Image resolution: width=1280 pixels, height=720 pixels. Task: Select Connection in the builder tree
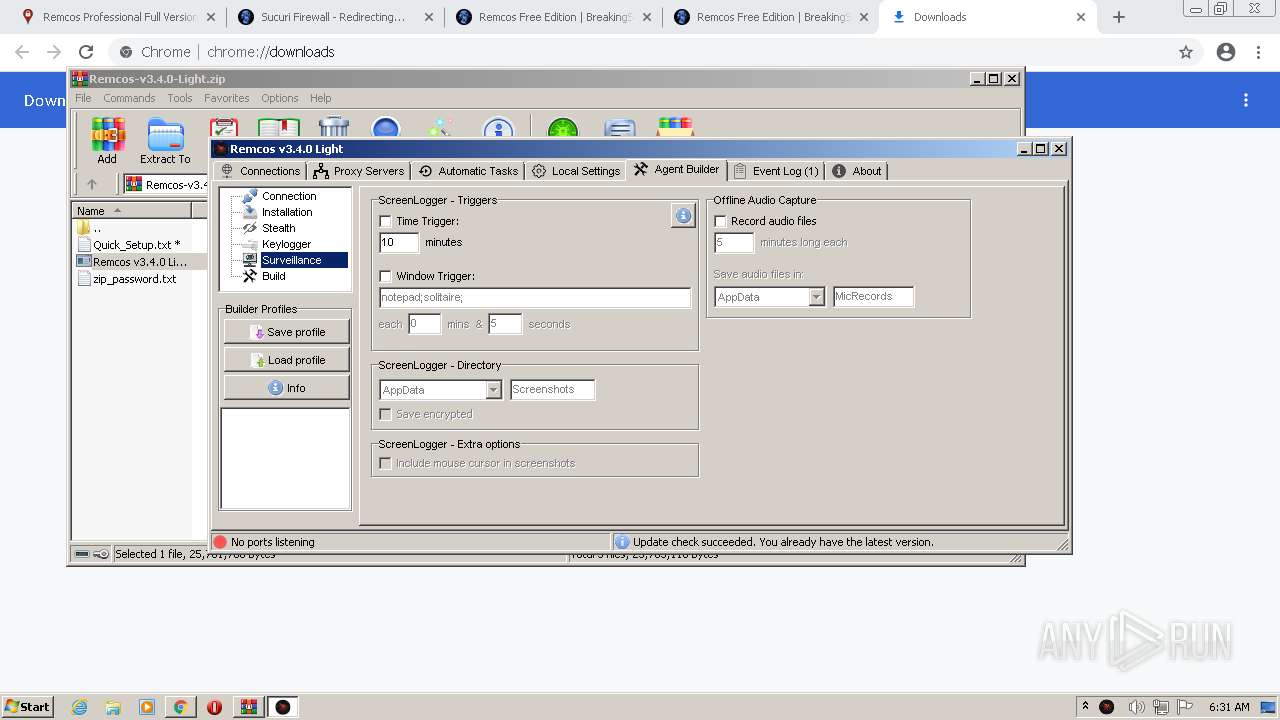click(x=289, y=196)
